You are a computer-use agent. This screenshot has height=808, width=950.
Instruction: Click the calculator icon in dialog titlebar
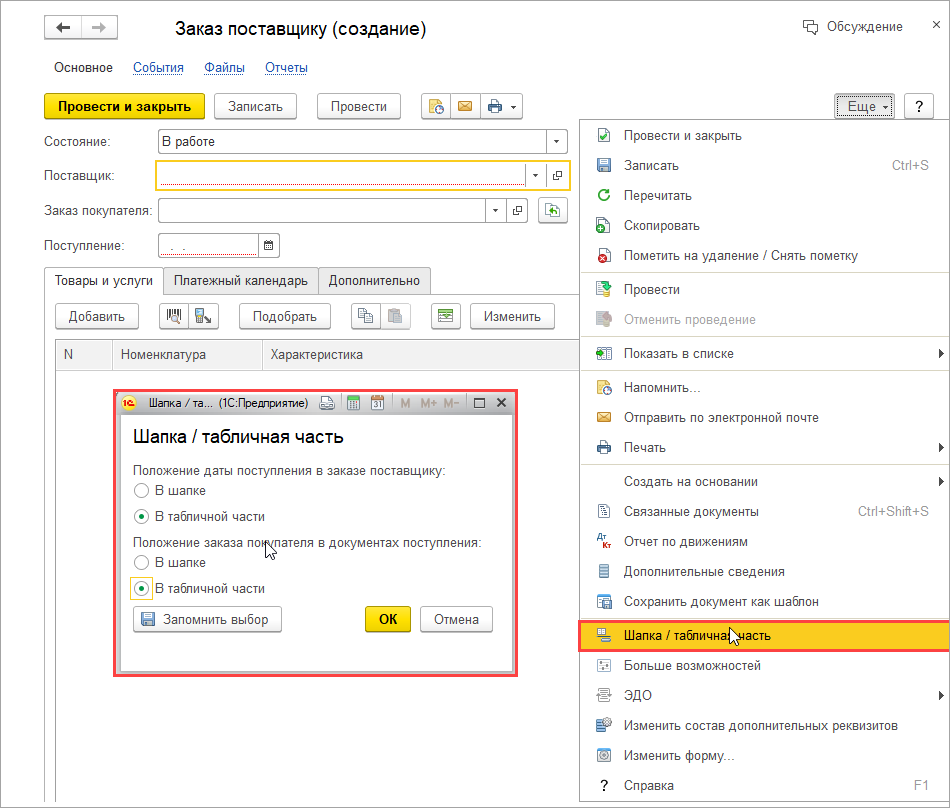[353, 403]
